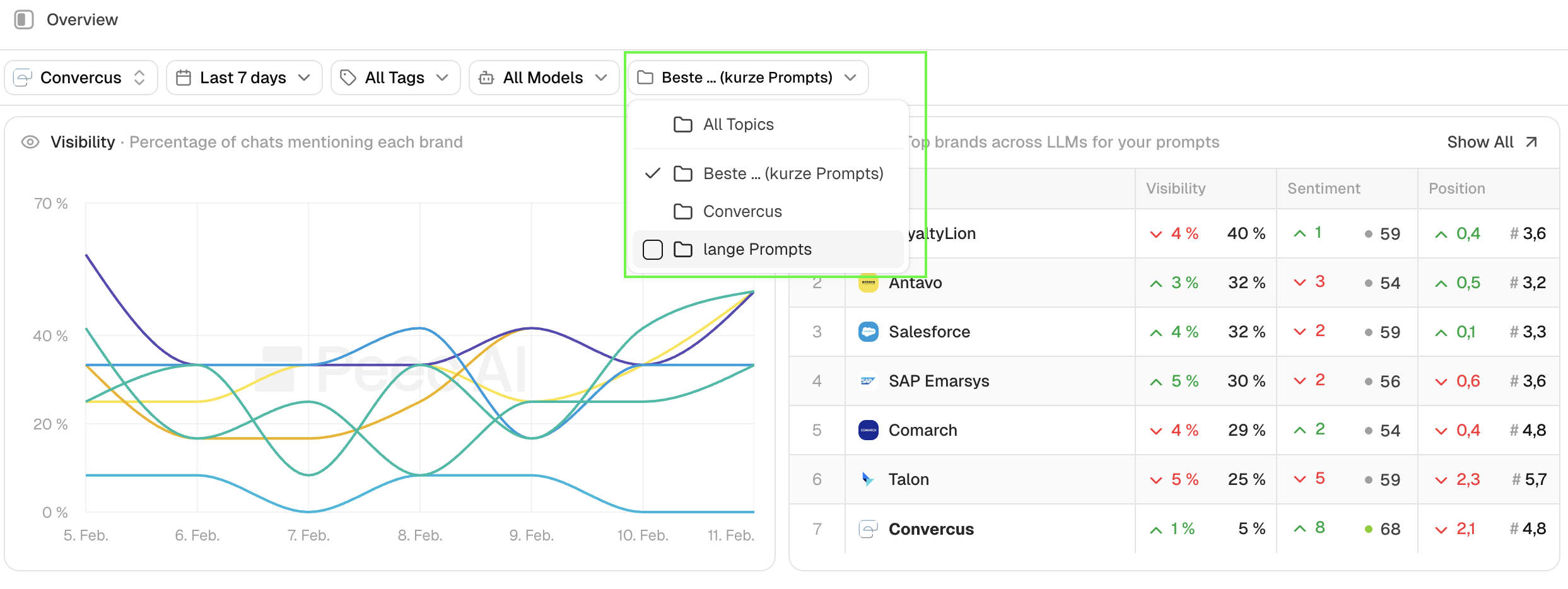Viewport: 1568px width, 589px height.
Task: Click the Comarch brand logo icon
Action: [869, 430]
